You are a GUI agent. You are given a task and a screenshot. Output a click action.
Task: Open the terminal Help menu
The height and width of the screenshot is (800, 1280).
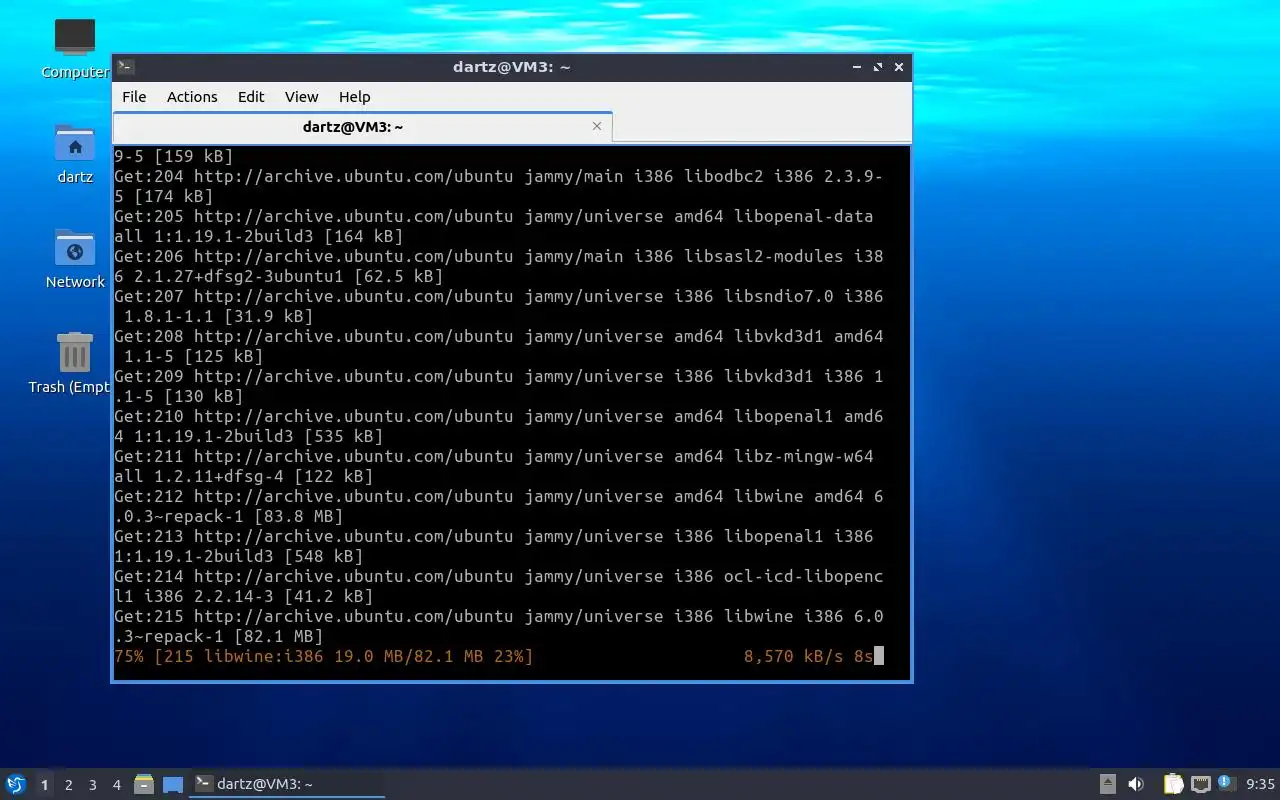tap(355, 97)
